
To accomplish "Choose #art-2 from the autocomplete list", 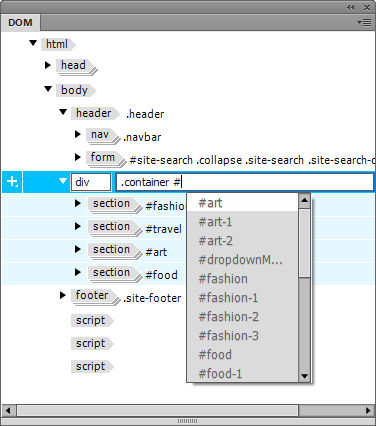I will click(x=243, y=241).
